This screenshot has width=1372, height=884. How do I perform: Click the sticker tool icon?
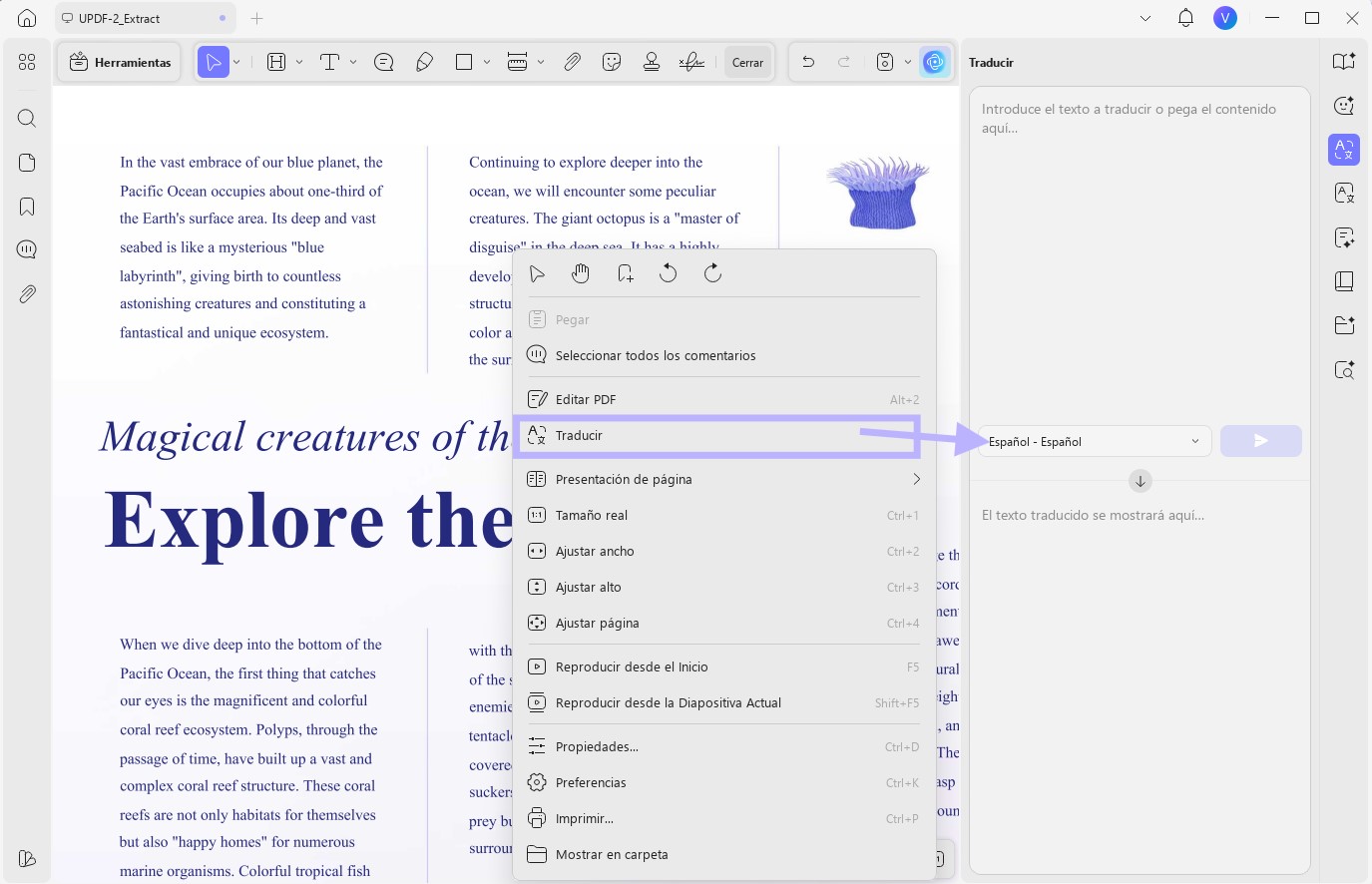[x=613, y=62]
